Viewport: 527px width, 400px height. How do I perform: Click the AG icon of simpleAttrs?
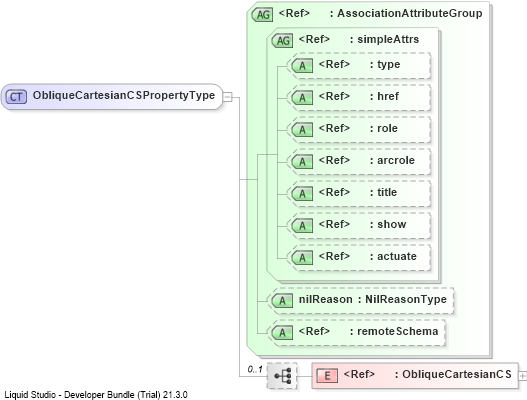pyautogui.click(x=283, y=41)
